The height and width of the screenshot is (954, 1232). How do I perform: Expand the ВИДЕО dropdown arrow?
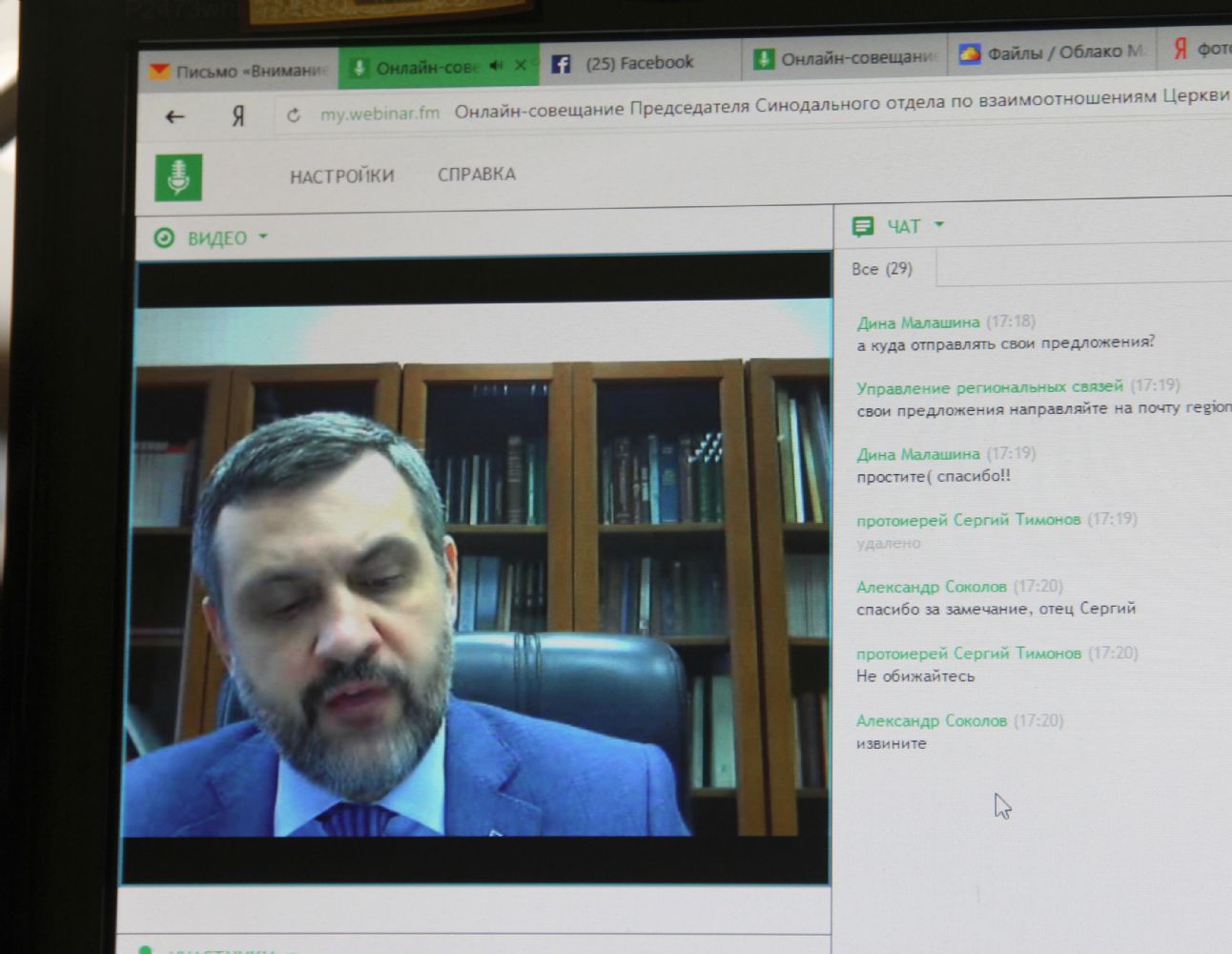point(263,237)
